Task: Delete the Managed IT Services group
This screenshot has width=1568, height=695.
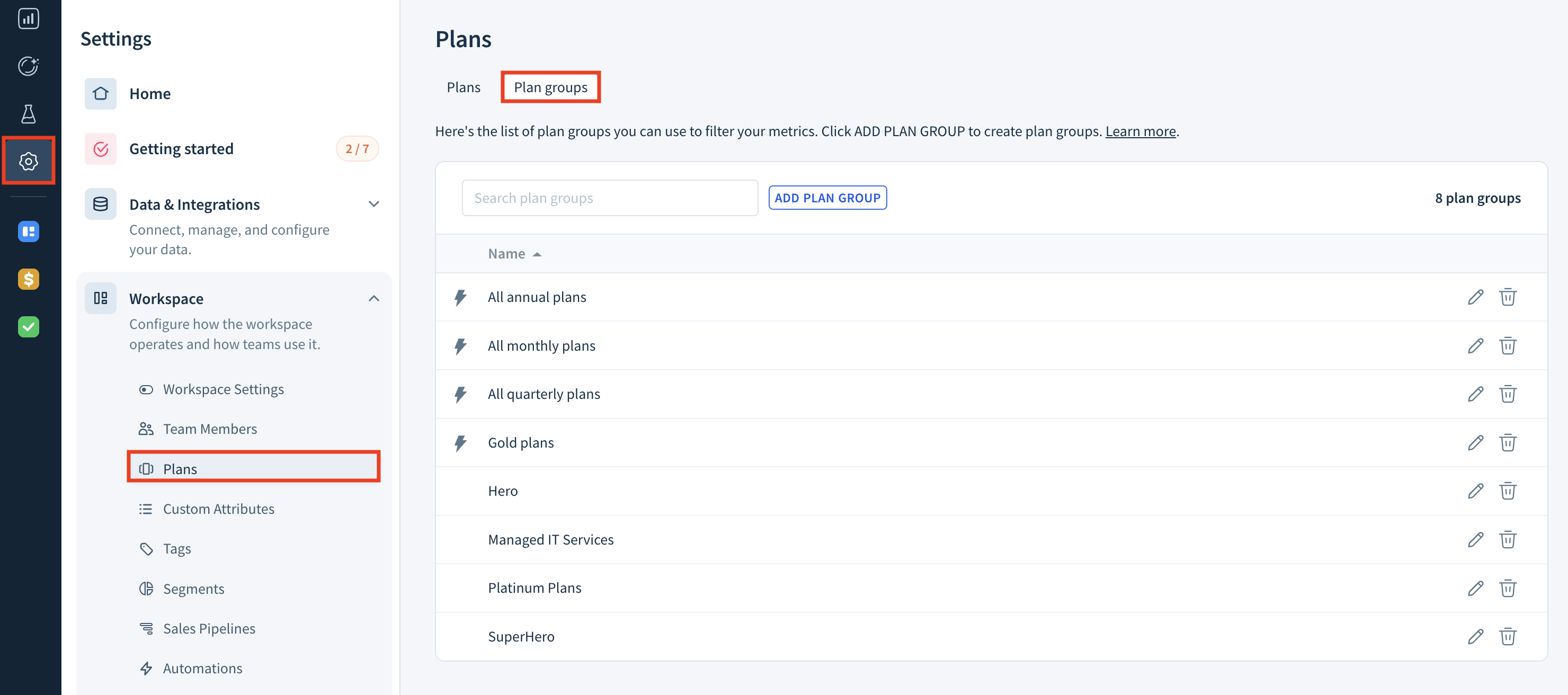Action: pyautogui.click(x=1507, y=539)
